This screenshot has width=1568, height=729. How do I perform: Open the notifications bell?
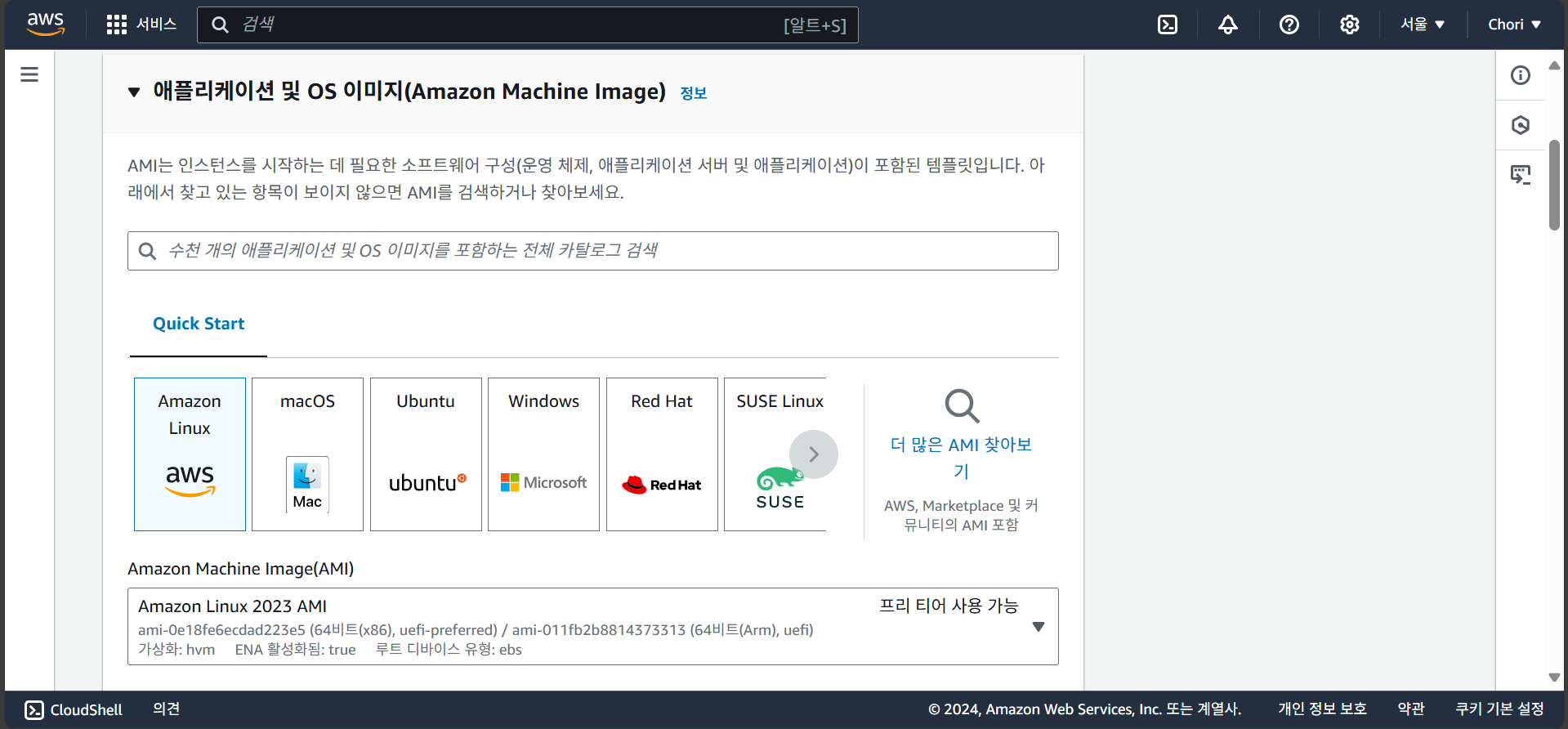click(x=1228, y=25)
